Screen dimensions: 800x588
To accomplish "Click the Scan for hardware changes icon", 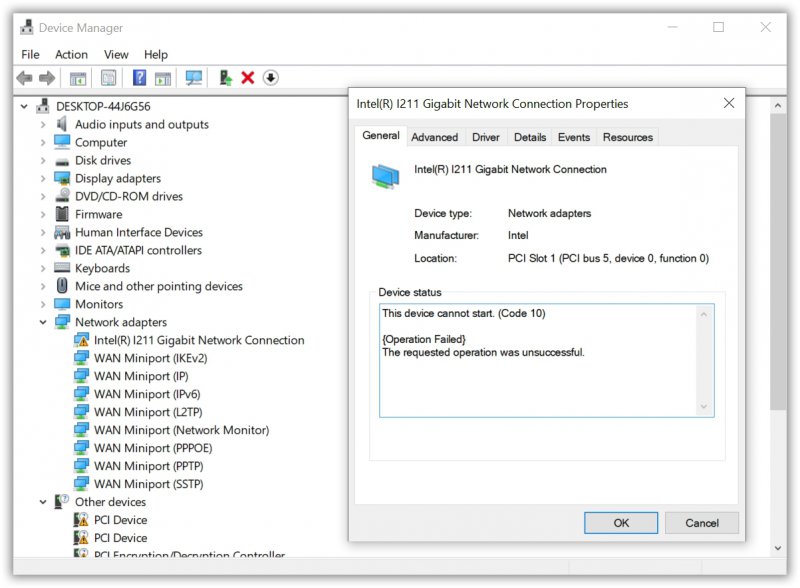I will coord(194,77).
